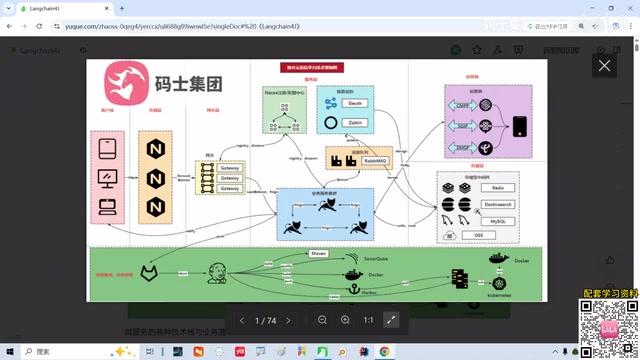The height and width of the screenshot is (360, 640).
Task: Click the zoom magnifier icon in the address bar
Action: pos(581,26)
